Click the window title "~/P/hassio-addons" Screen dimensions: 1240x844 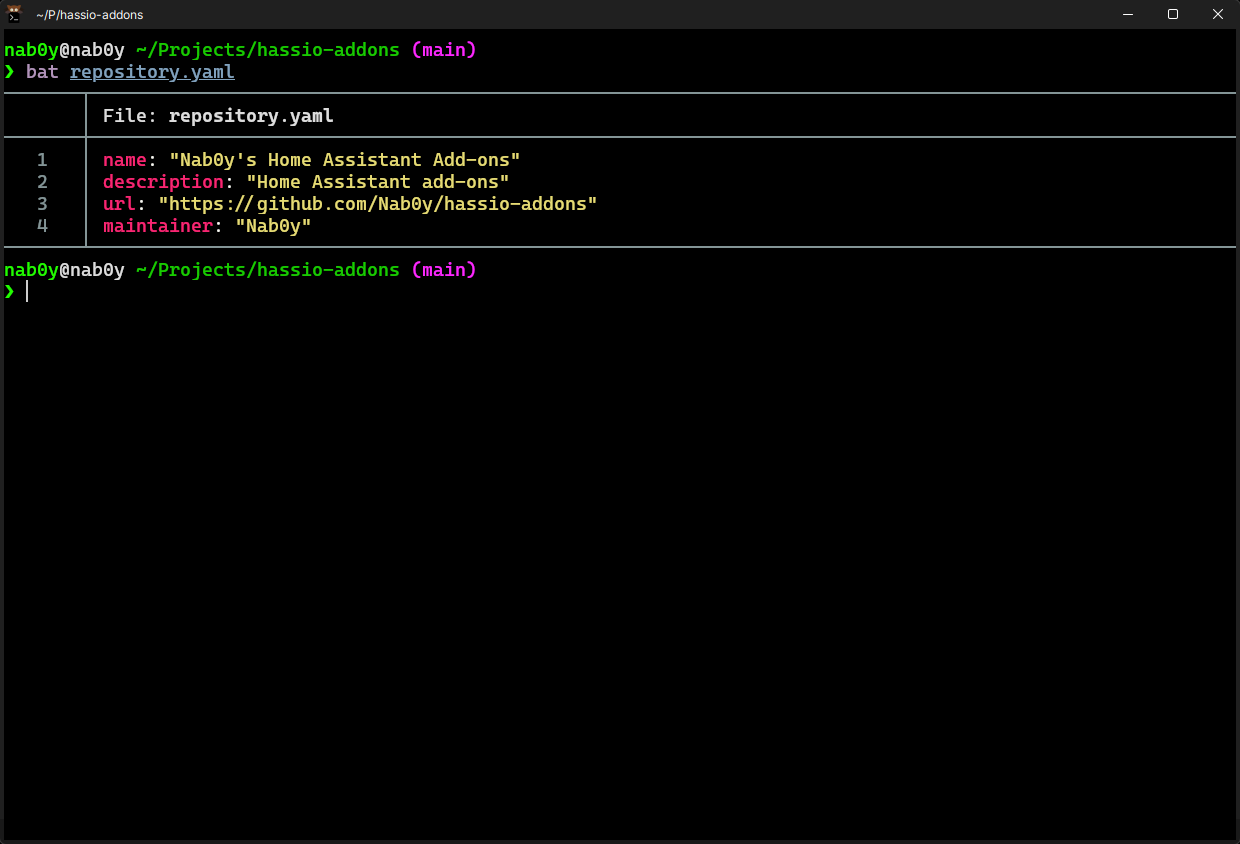tap(89, 15)
